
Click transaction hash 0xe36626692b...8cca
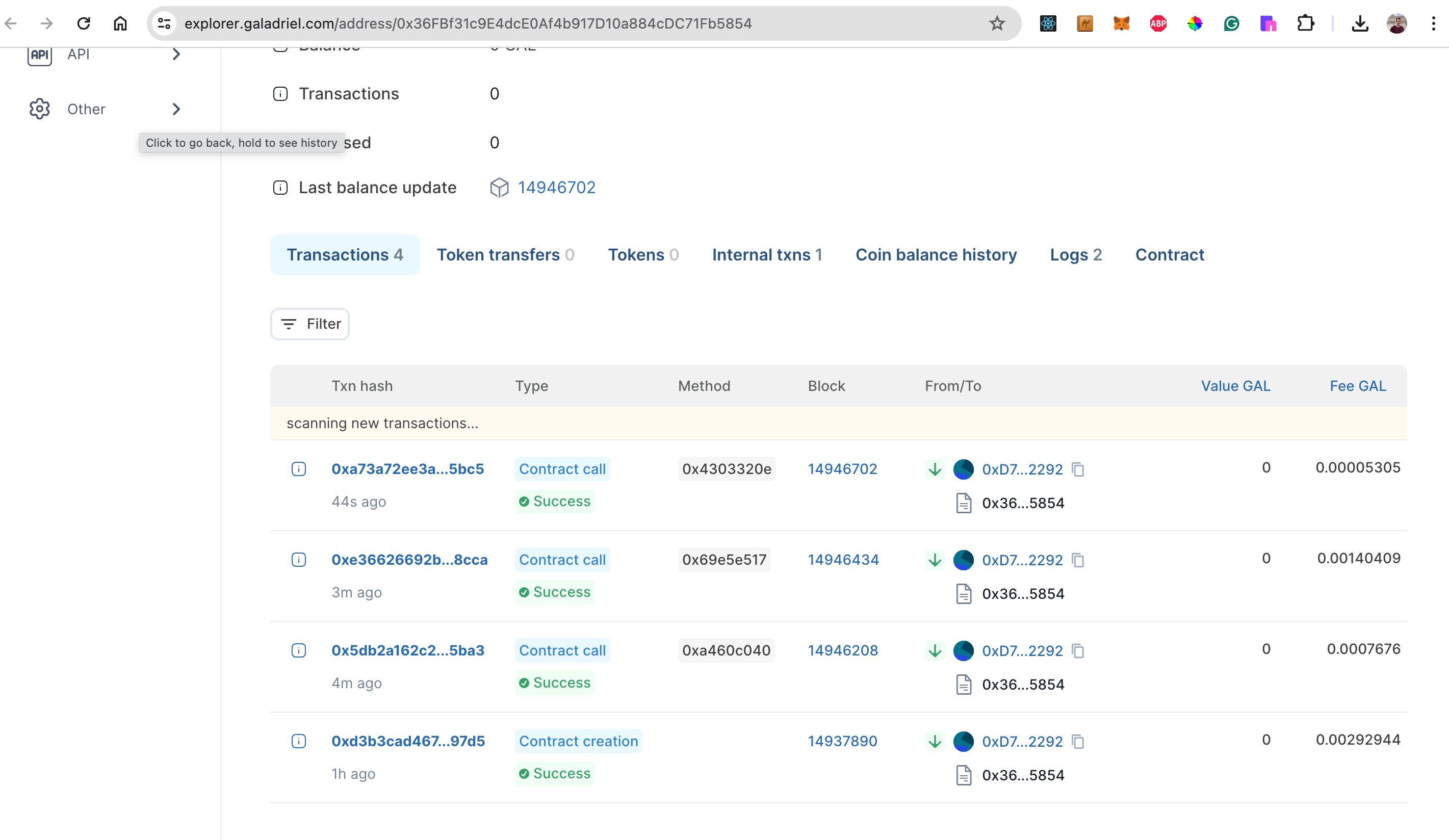410,559
